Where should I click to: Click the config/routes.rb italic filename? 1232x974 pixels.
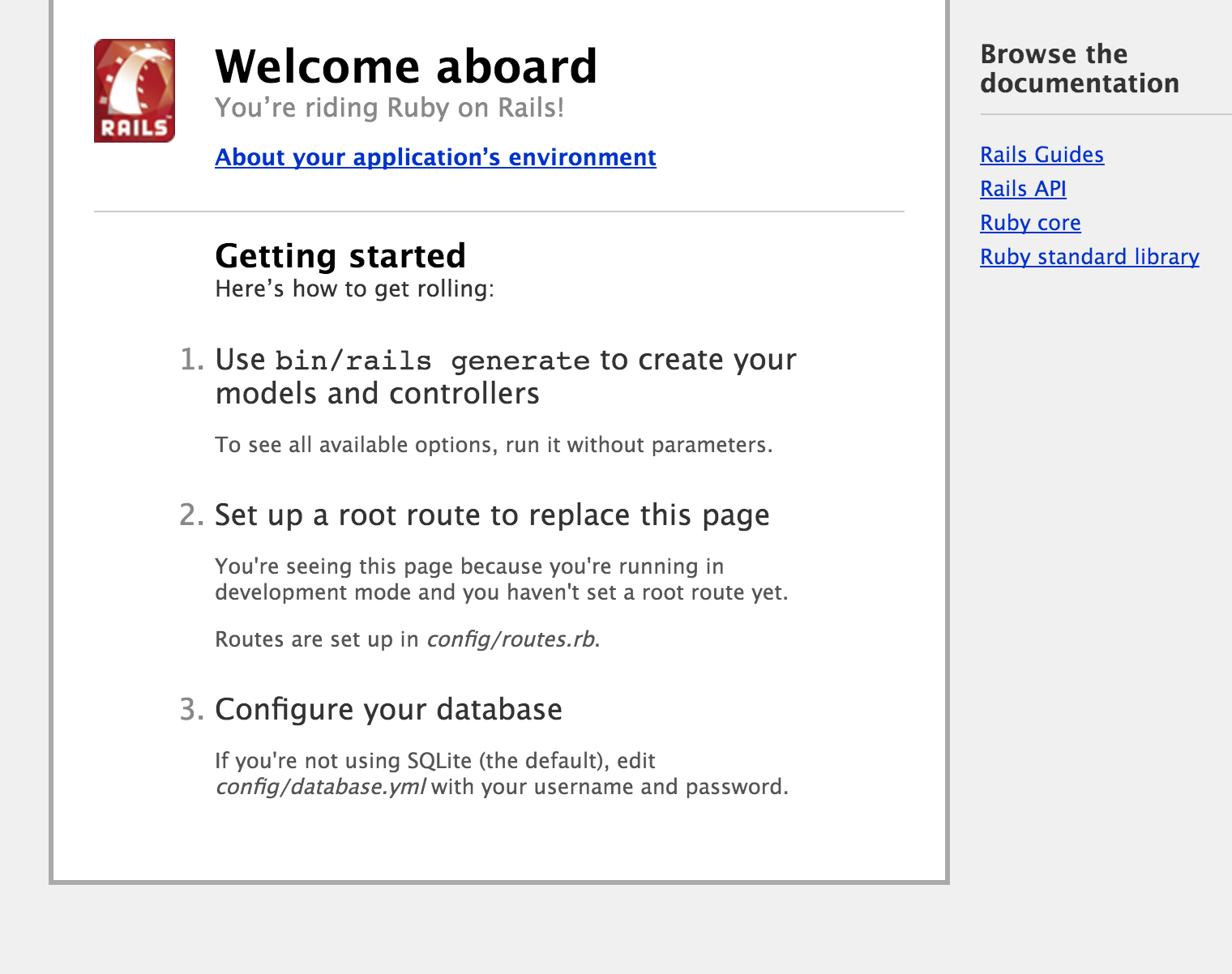511,639
